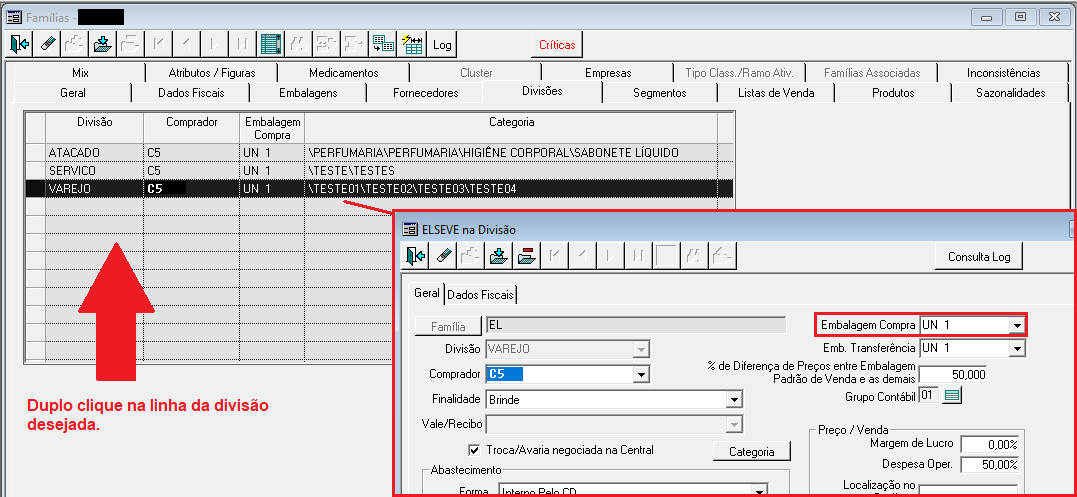Viewport: 1077px width, 497px height.
Task: Click the lightning table icon in Famílias toolbar
Action: [412, 45]
